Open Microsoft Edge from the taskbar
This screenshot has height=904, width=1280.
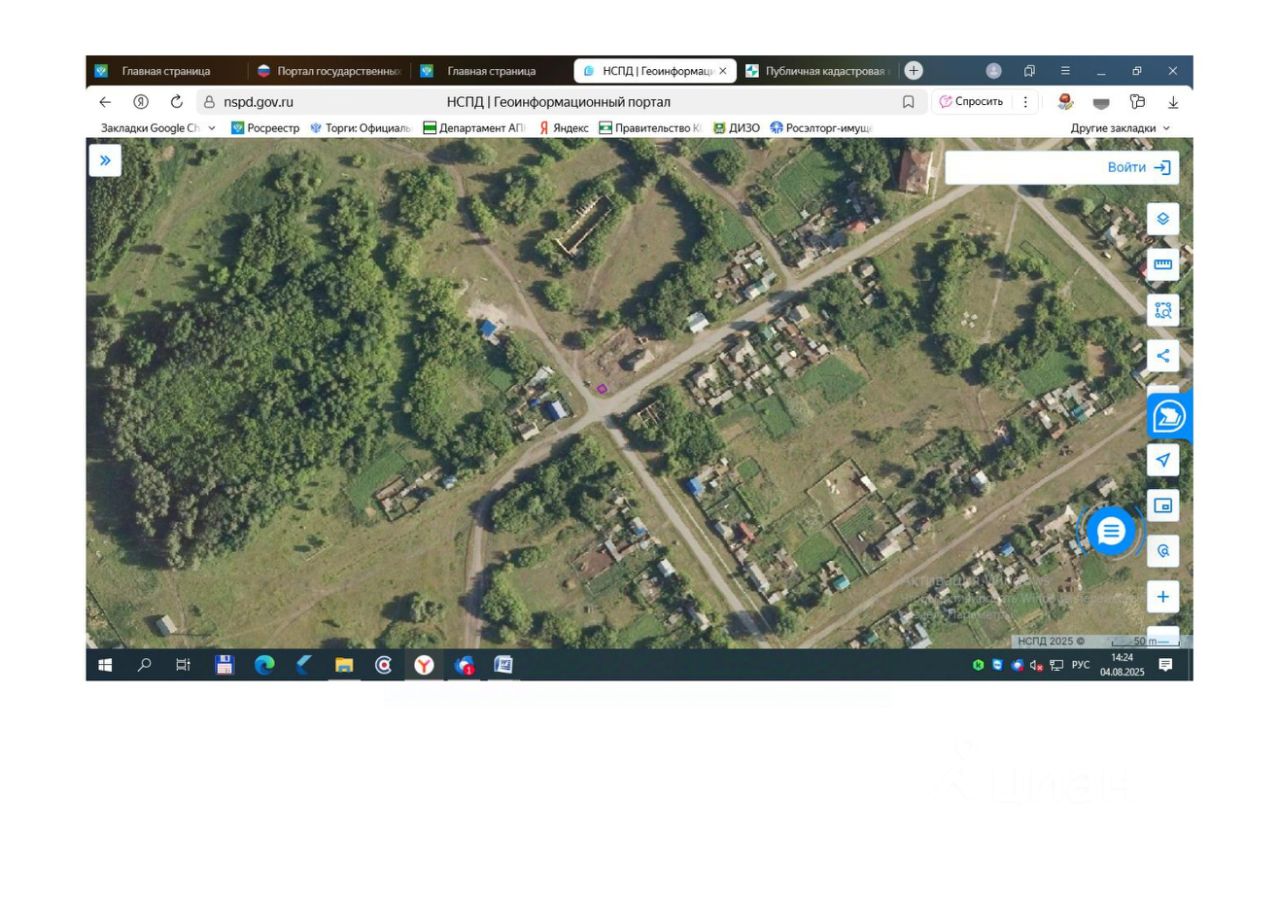pos(264,665)
